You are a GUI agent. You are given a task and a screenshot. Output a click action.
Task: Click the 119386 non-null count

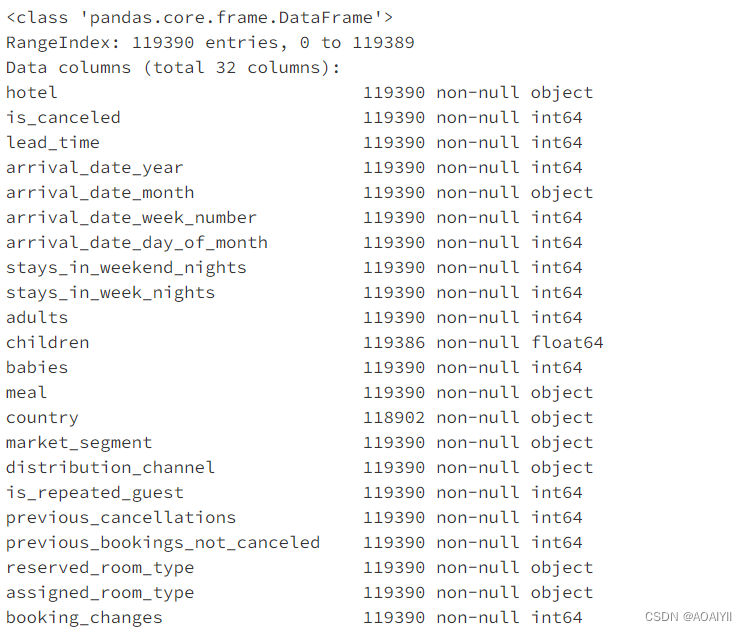(x=394, y=342)
